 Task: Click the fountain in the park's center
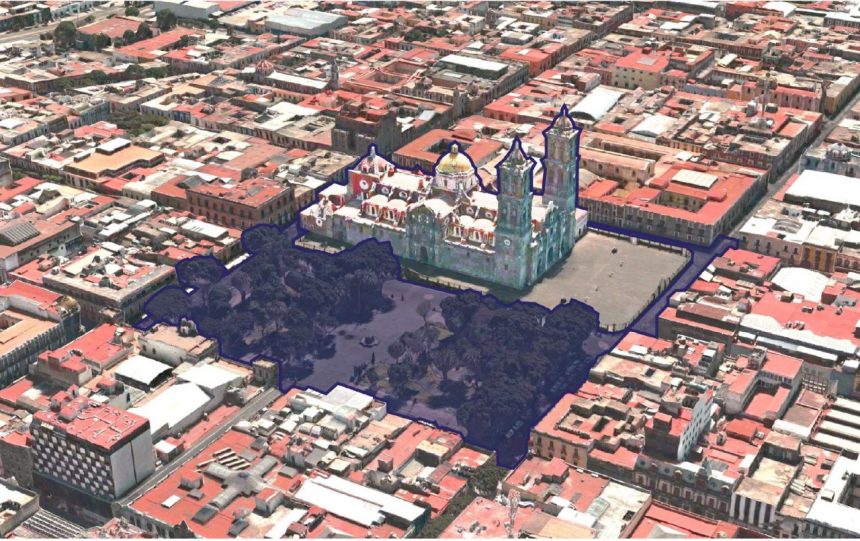tap(369, 341)
